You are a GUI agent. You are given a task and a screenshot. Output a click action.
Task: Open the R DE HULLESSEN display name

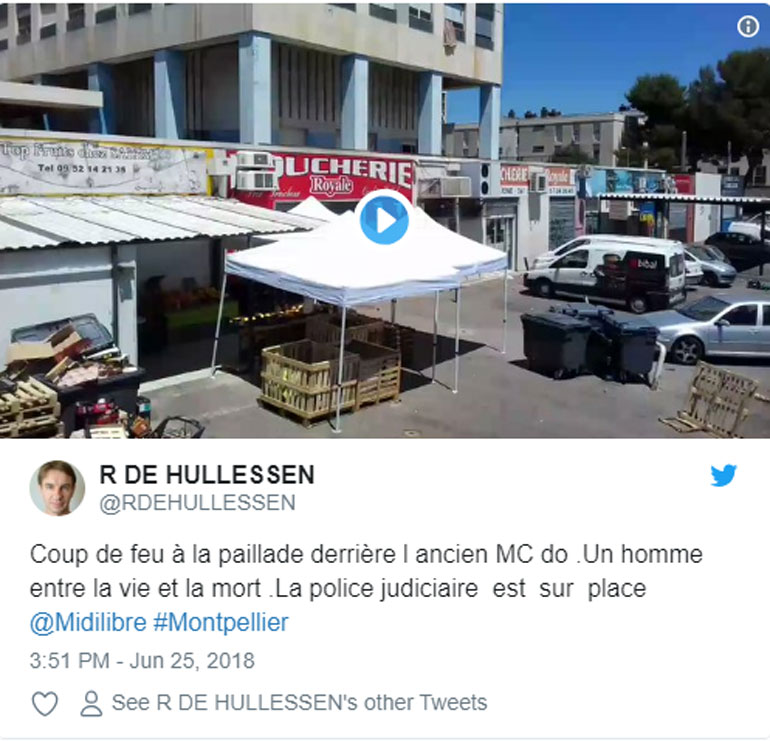(207, 475)
